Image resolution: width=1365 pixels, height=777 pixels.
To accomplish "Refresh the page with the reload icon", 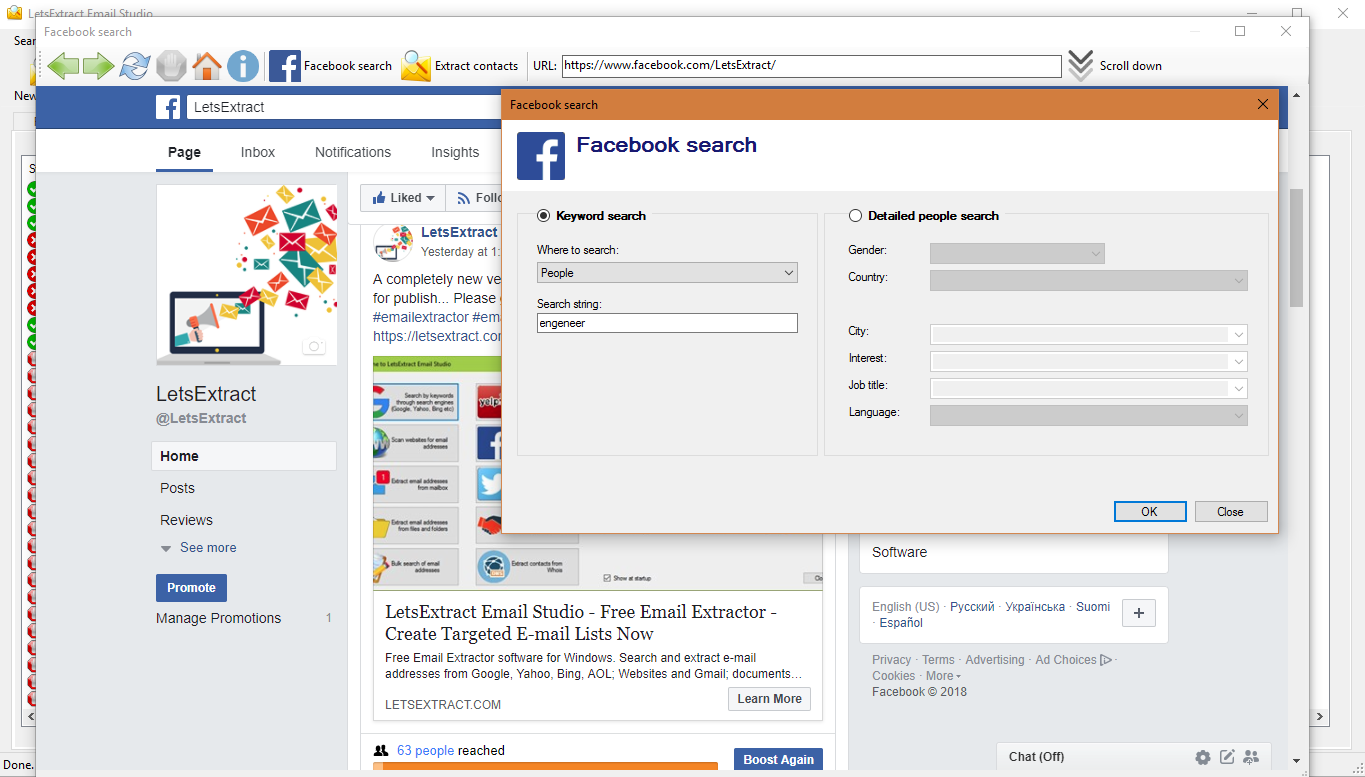I will [x=134, y=66].
